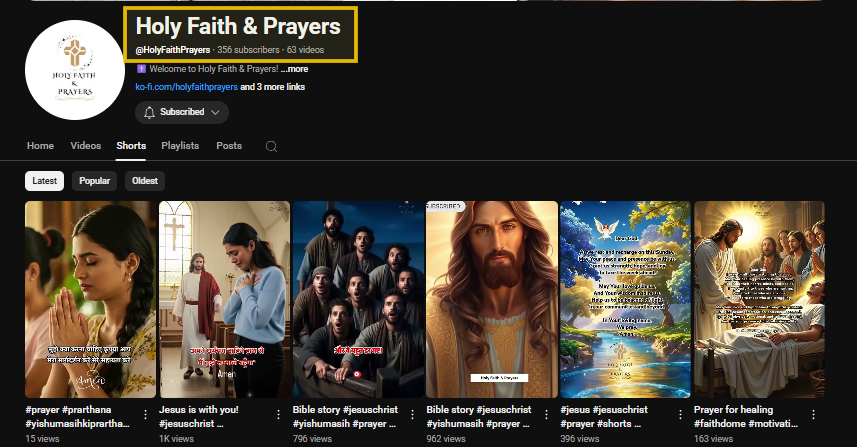Click the '163 views' count

pyautogui.click(x=713, y=439)
